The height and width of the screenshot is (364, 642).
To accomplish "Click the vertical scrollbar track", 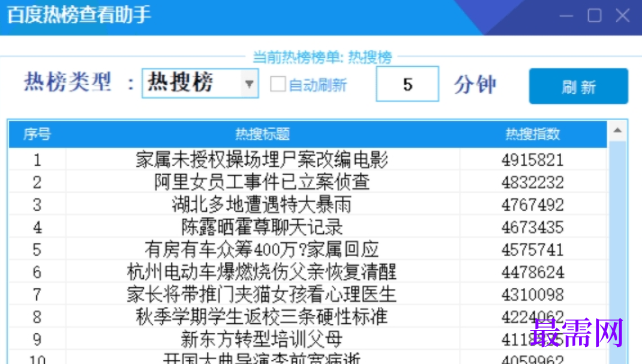I will click(617, 252).
